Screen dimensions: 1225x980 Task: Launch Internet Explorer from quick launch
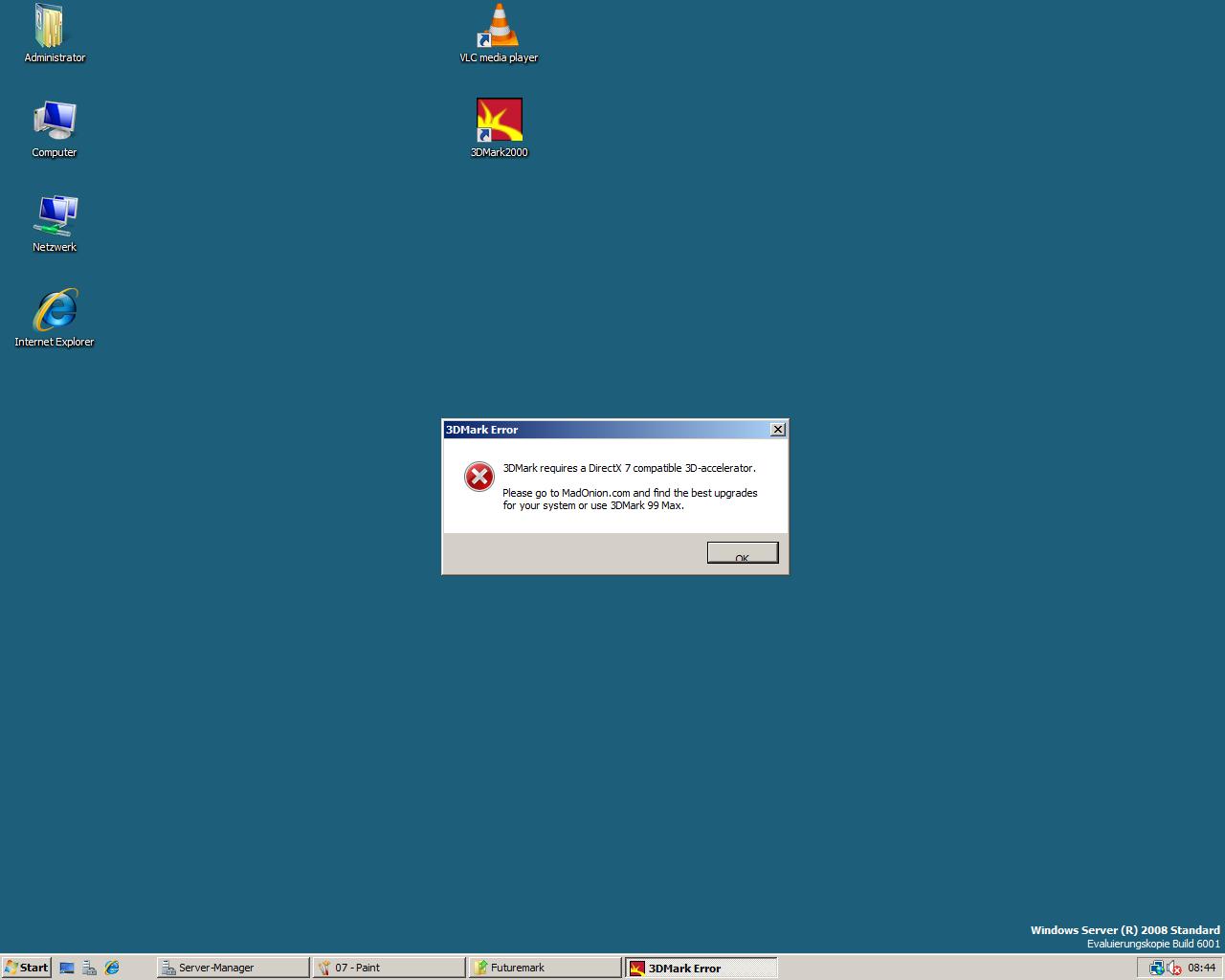(x=112, y=968)
